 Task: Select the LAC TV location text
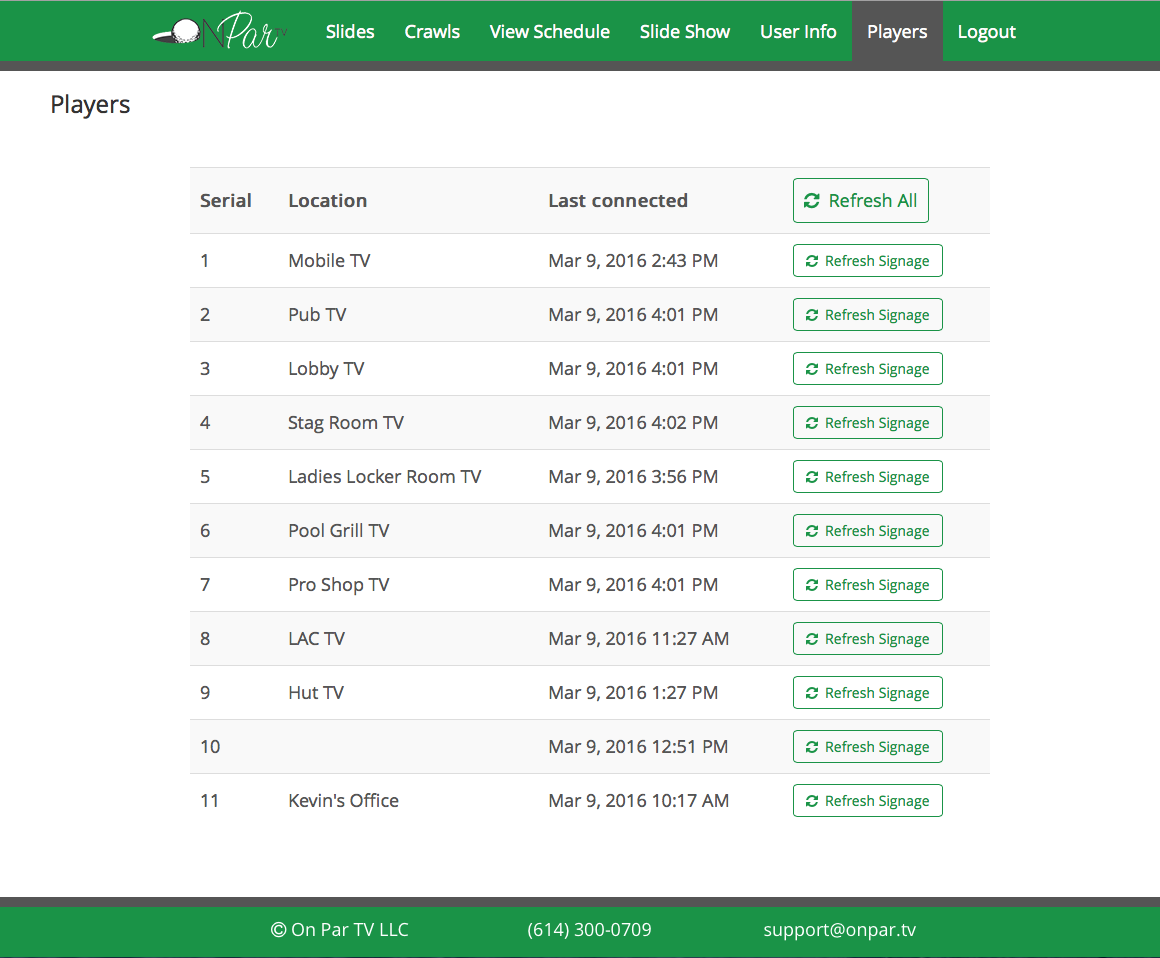coord(317,638)
